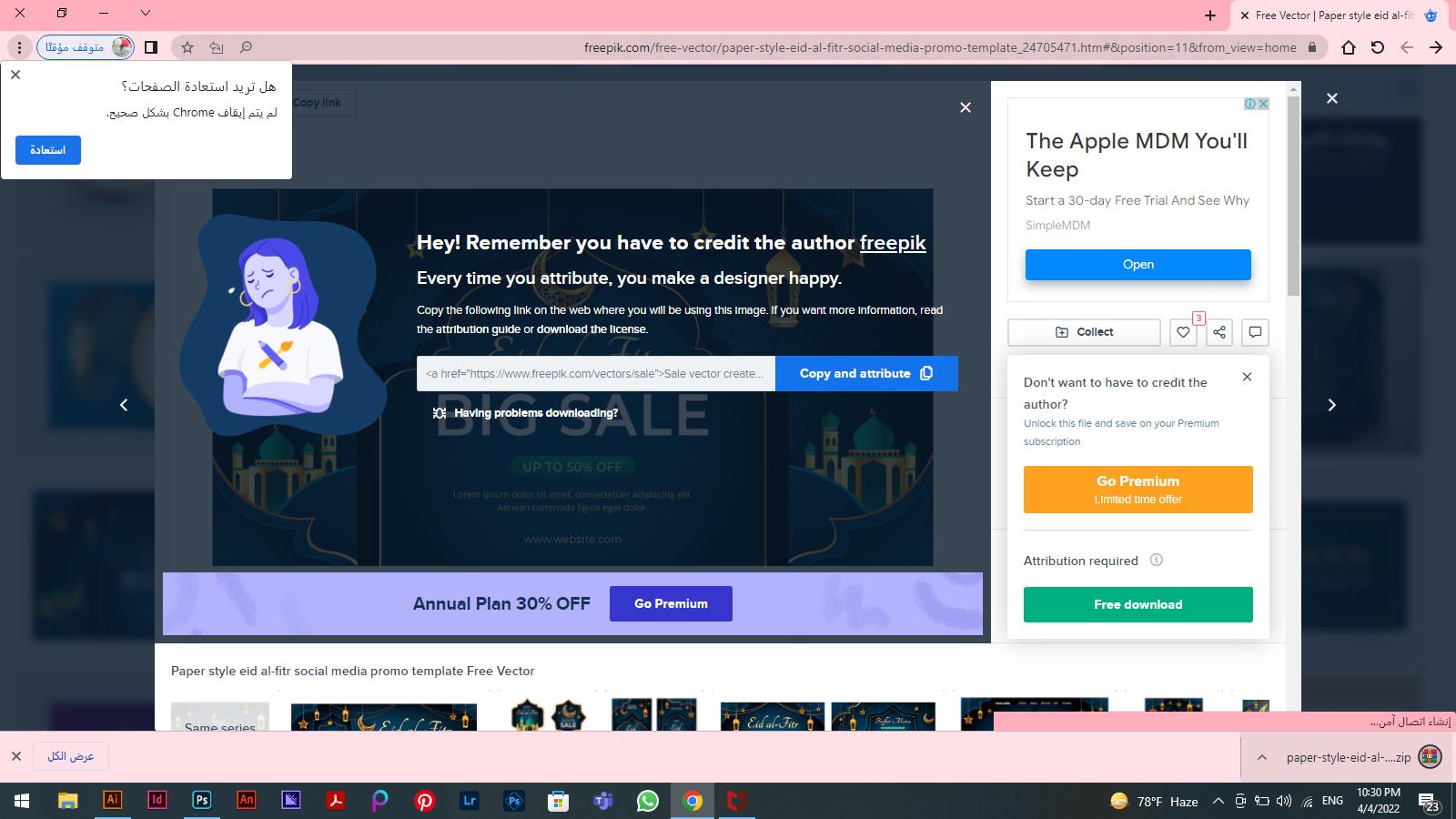Open the share icon menu
Screen dimensions: 1456x819
click(x=1219, y=332)
